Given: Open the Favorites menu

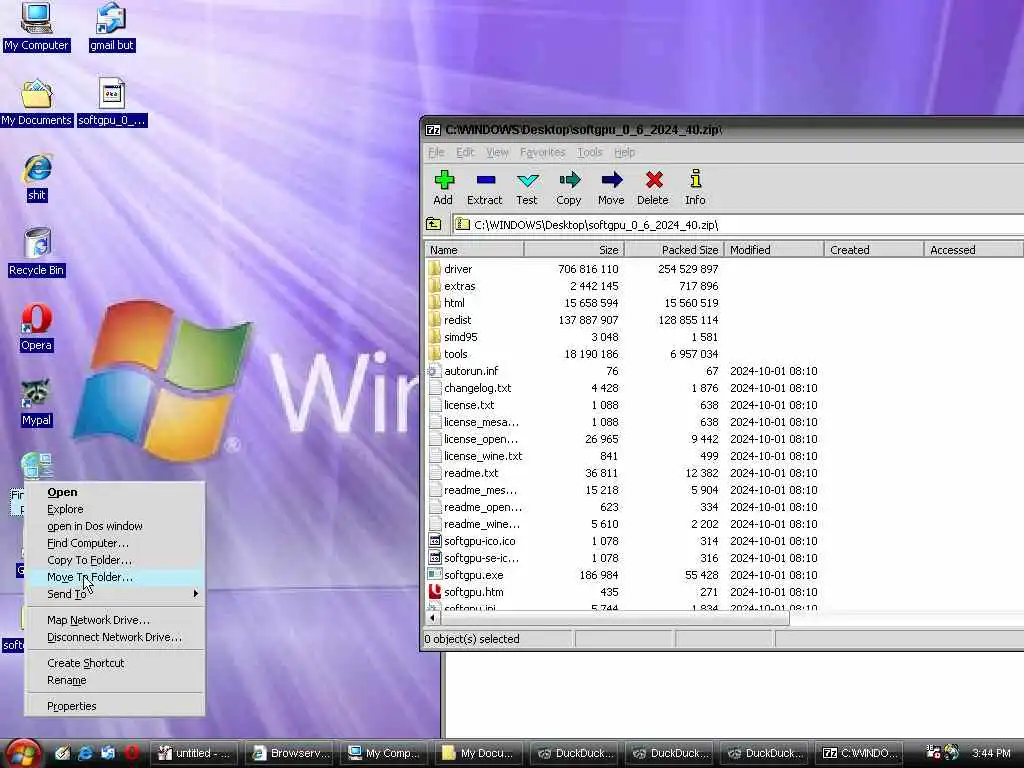Looking at the screenshot, I should point(542,152).
